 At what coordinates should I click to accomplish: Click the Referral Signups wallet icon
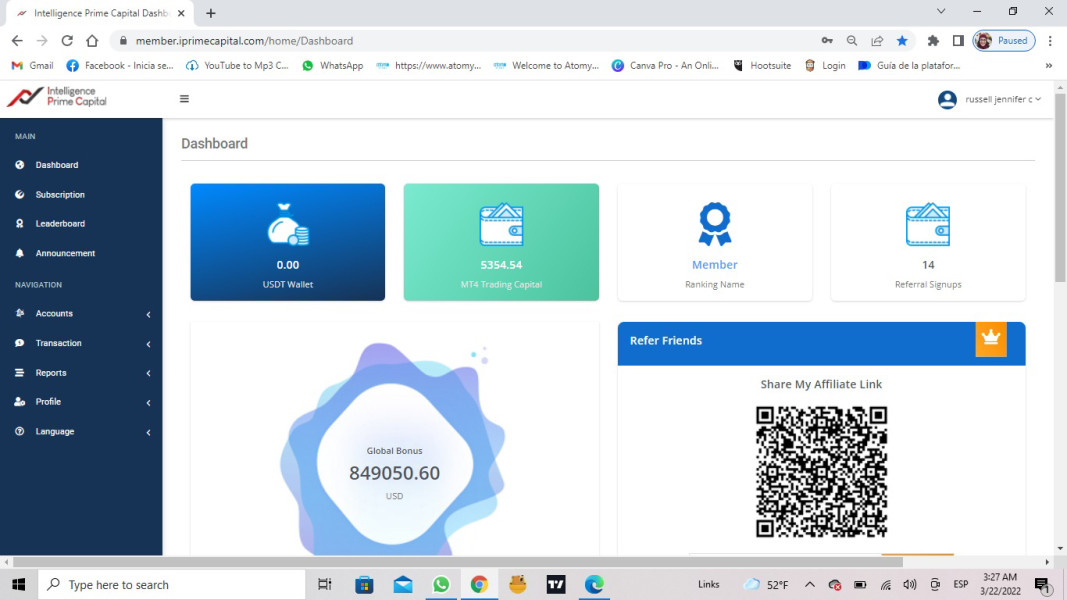(x=927, y=225)
